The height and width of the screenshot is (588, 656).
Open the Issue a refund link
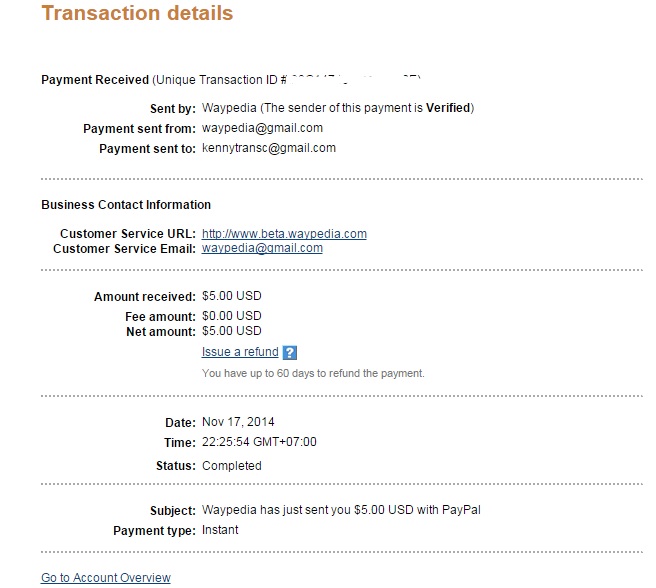[239, 352]
